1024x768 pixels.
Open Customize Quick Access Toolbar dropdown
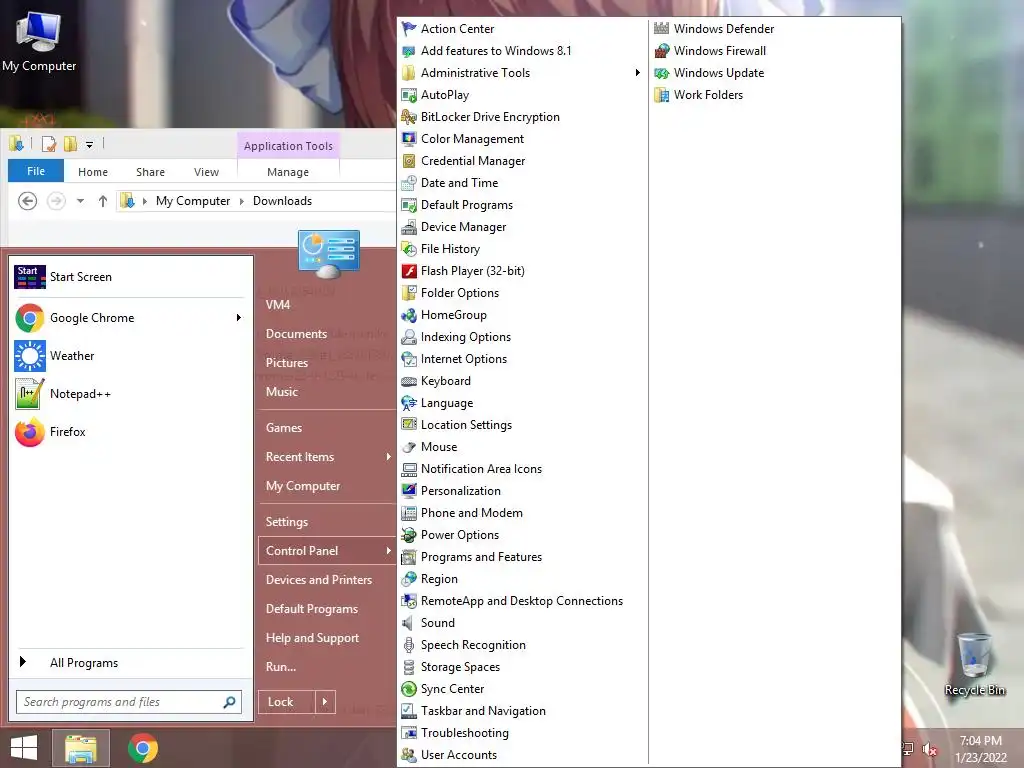pyautogui.click(x=89, y=144)
